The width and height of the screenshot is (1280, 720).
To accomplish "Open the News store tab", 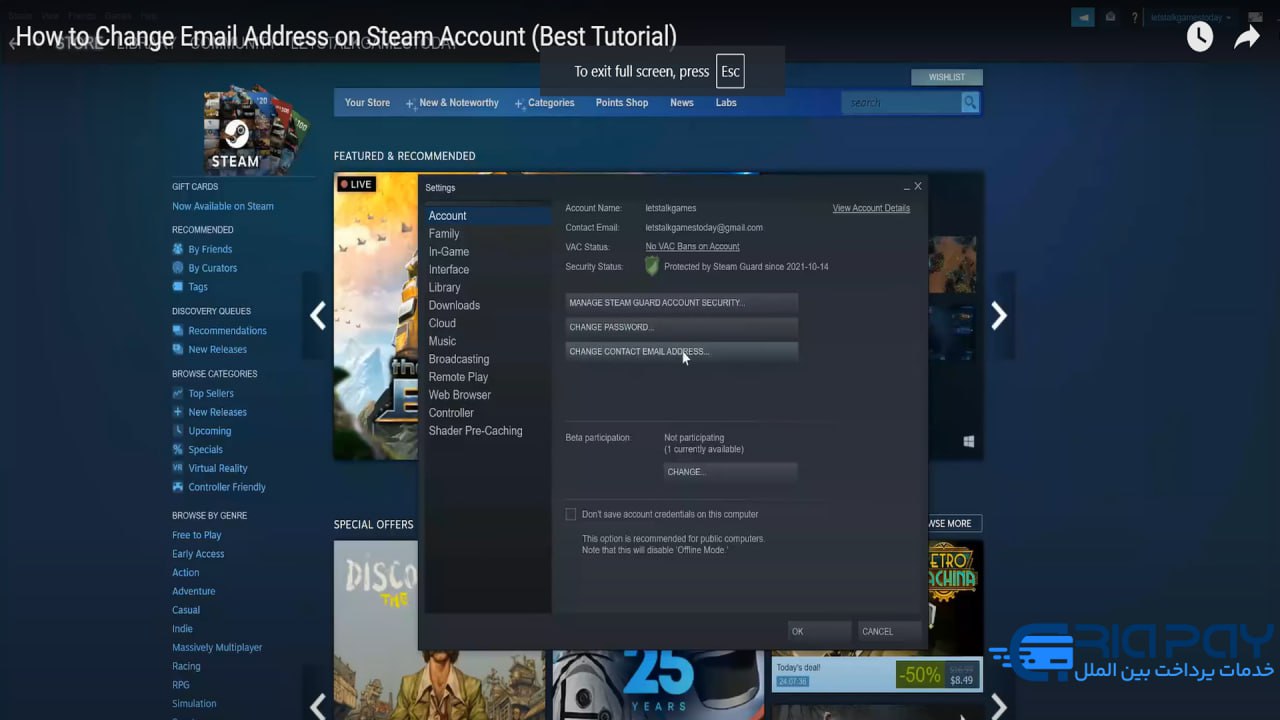I will coord(682,102).
